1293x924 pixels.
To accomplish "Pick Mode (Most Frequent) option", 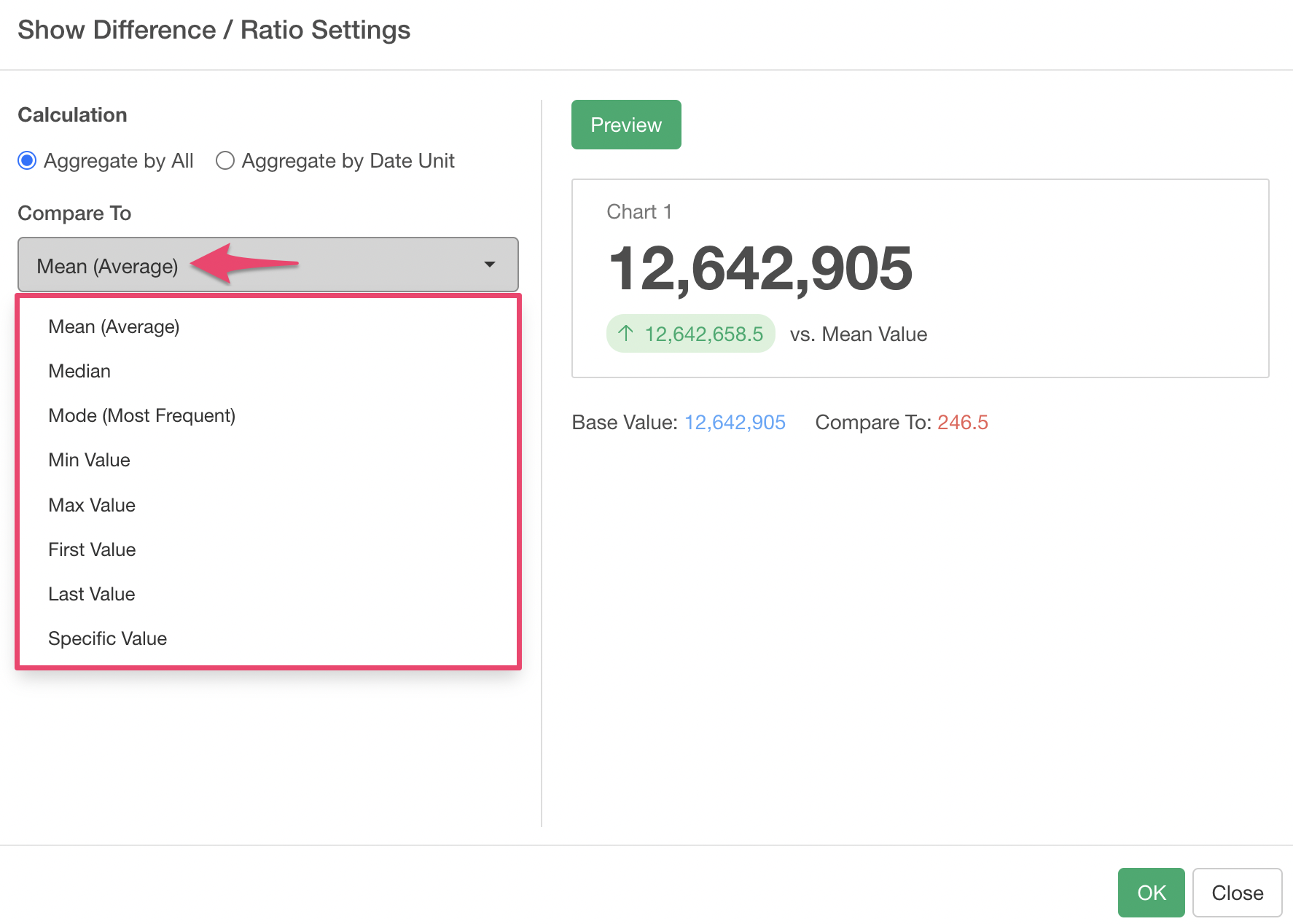I will (x=141, y=415).
